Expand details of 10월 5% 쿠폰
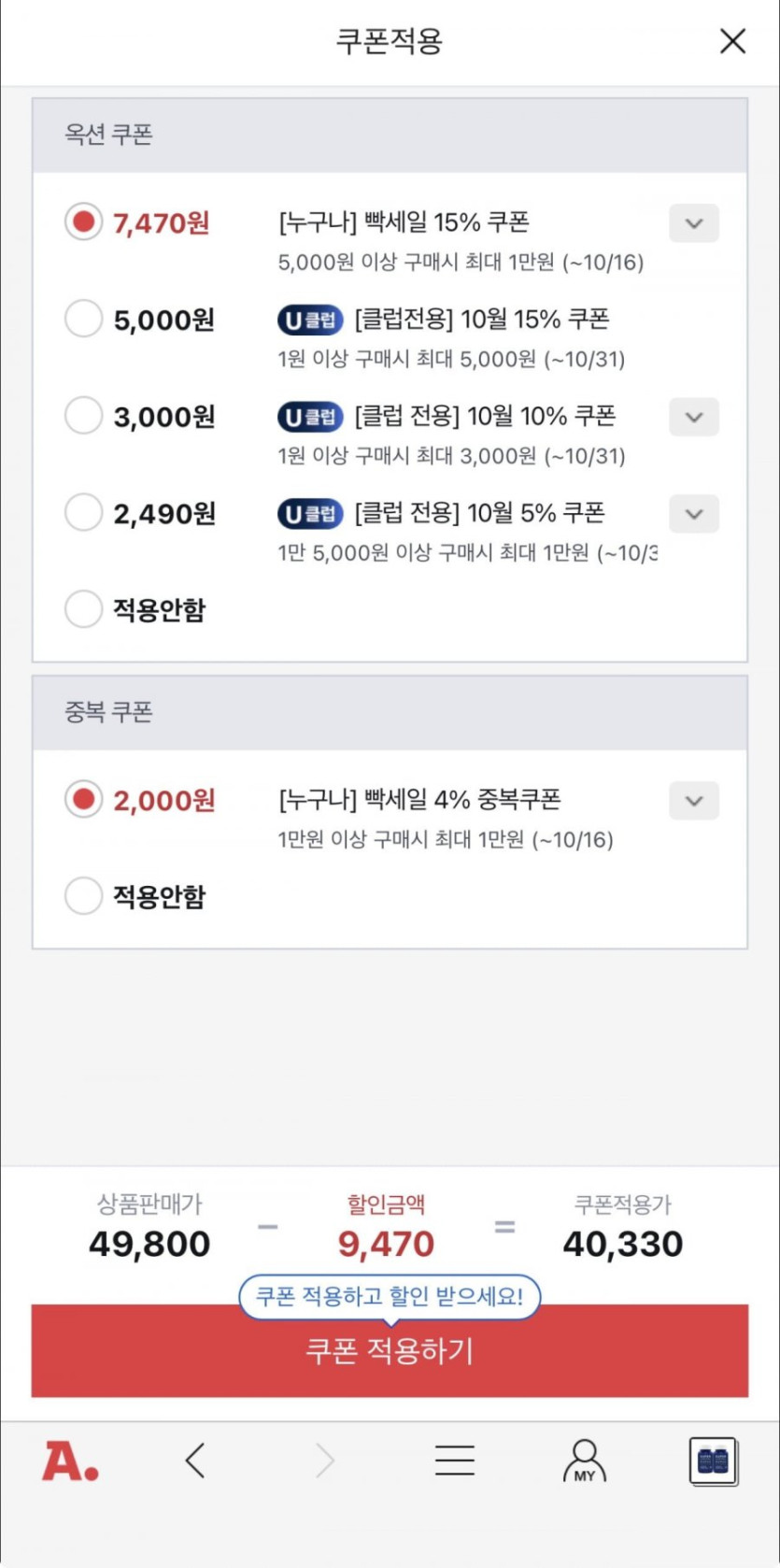Screen dimensions: 780x1568 tap(694, 514)
